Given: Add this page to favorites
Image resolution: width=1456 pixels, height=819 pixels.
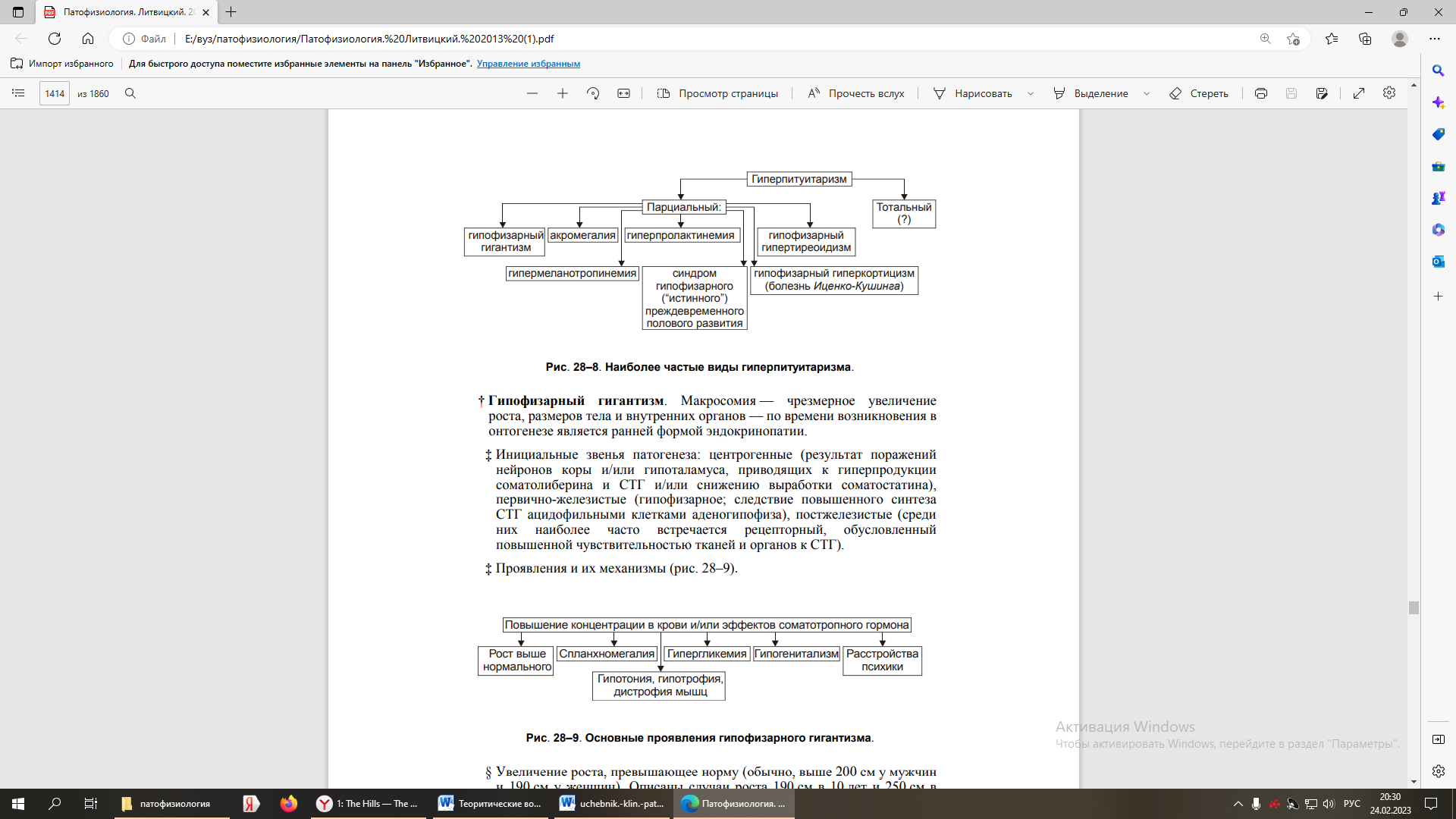Looking at the screenshot, I should coord(1294,39).
